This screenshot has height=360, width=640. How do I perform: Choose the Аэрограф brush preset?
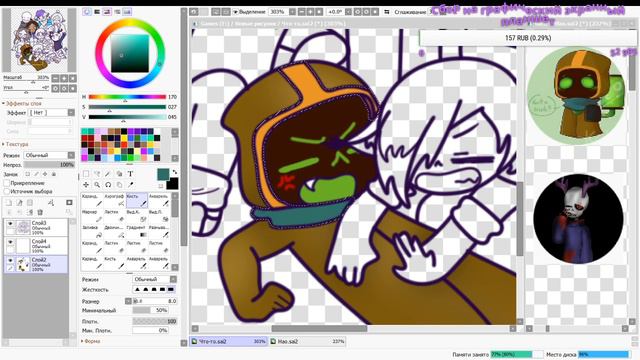coord(114,200)
